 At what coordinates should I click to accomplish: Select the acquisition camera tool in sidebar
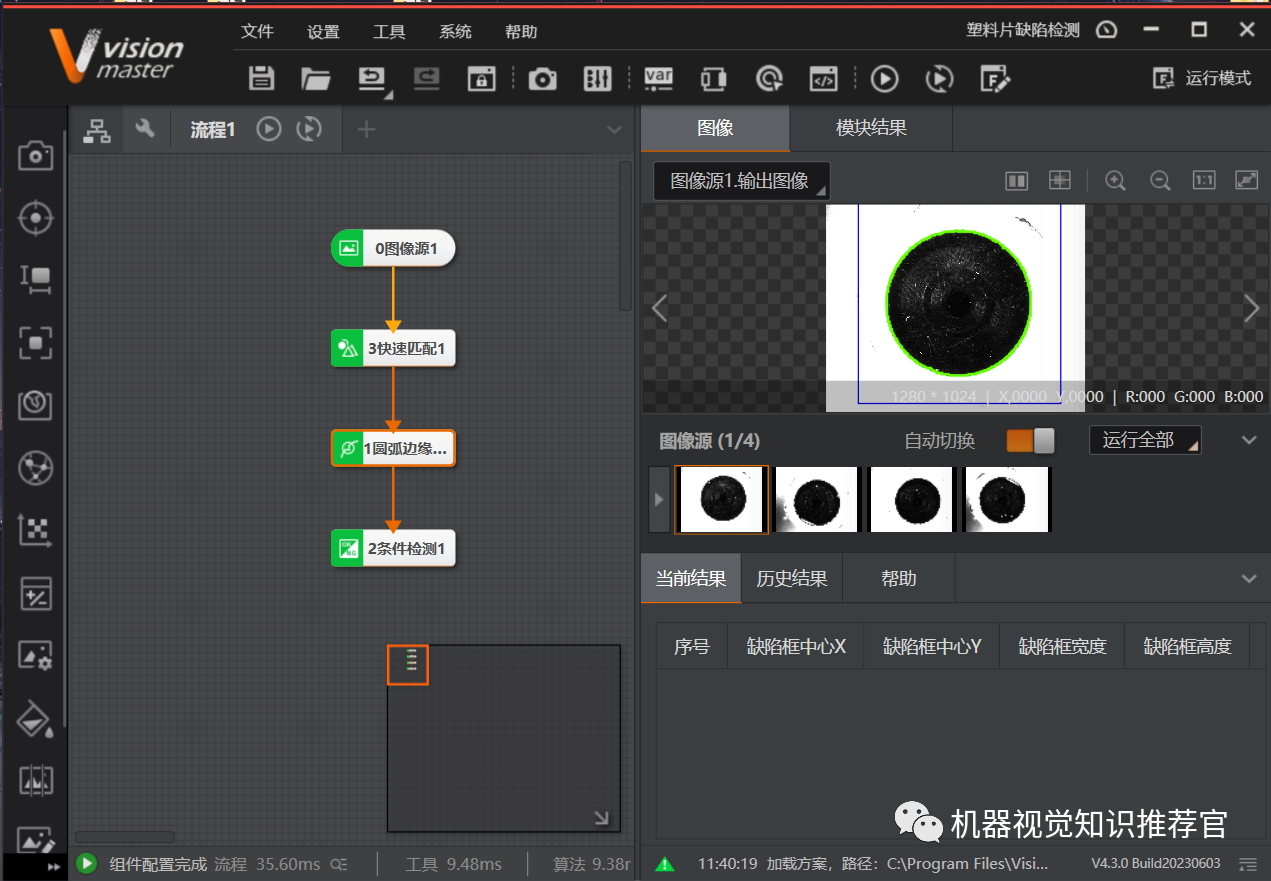(36, 156)
